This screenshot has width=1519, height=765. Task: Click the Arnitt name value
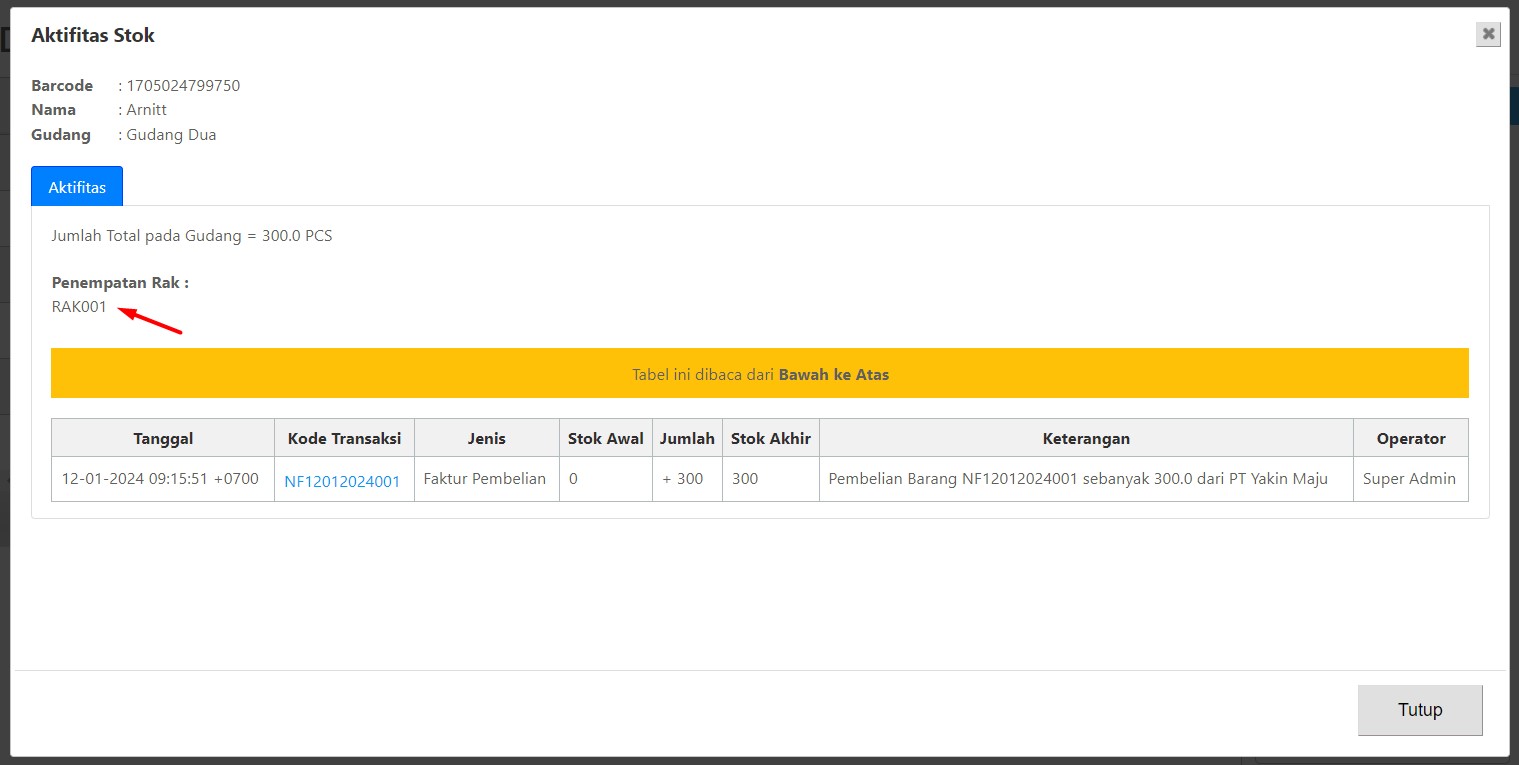146,110
